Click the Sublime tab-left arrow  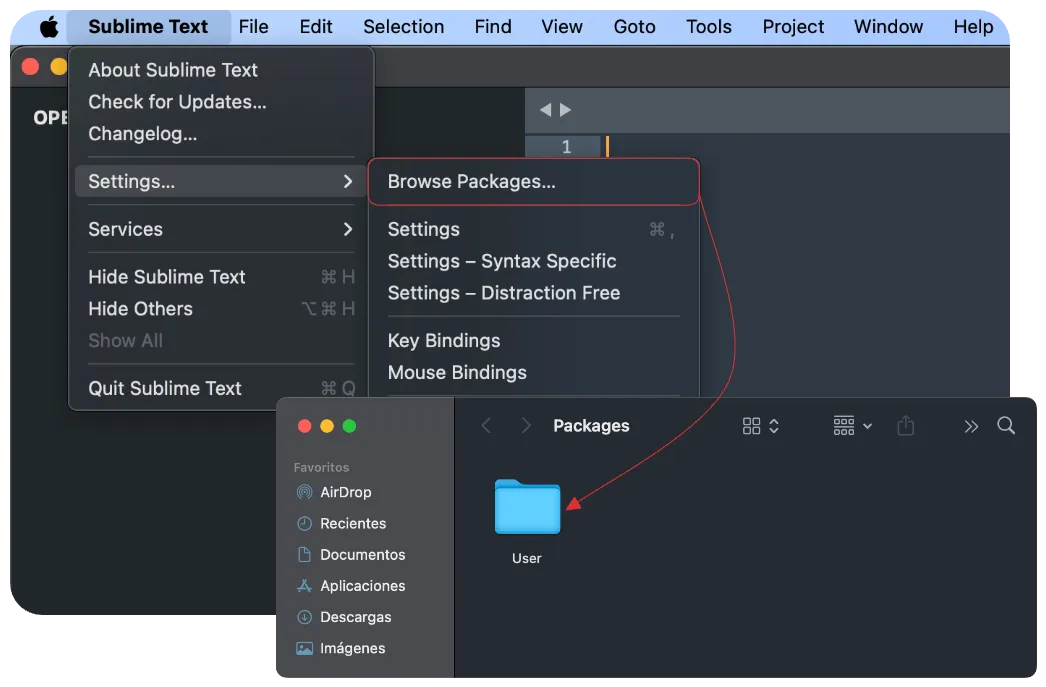545,110
